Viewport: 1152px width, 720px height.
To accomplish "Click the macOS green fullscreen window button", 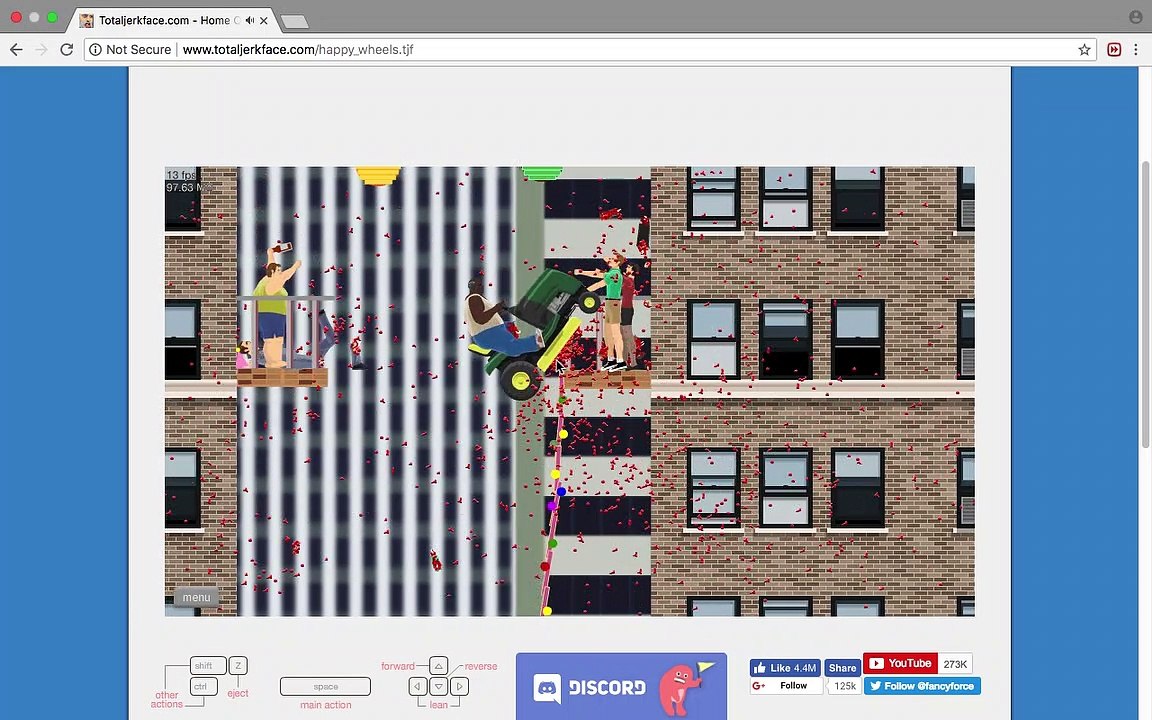I will pyautogui.click(x=52, y=17).
